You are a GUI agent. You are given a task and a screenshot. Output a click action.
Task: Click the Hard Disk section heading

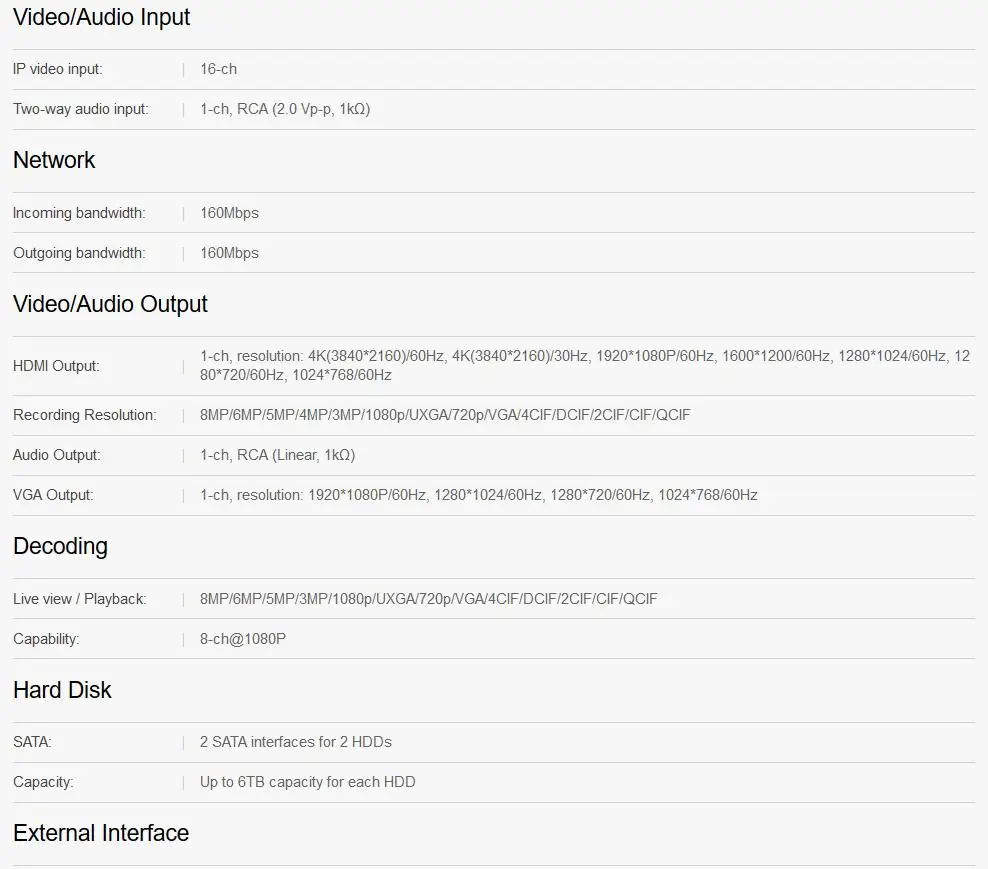[x=62, y=690]
